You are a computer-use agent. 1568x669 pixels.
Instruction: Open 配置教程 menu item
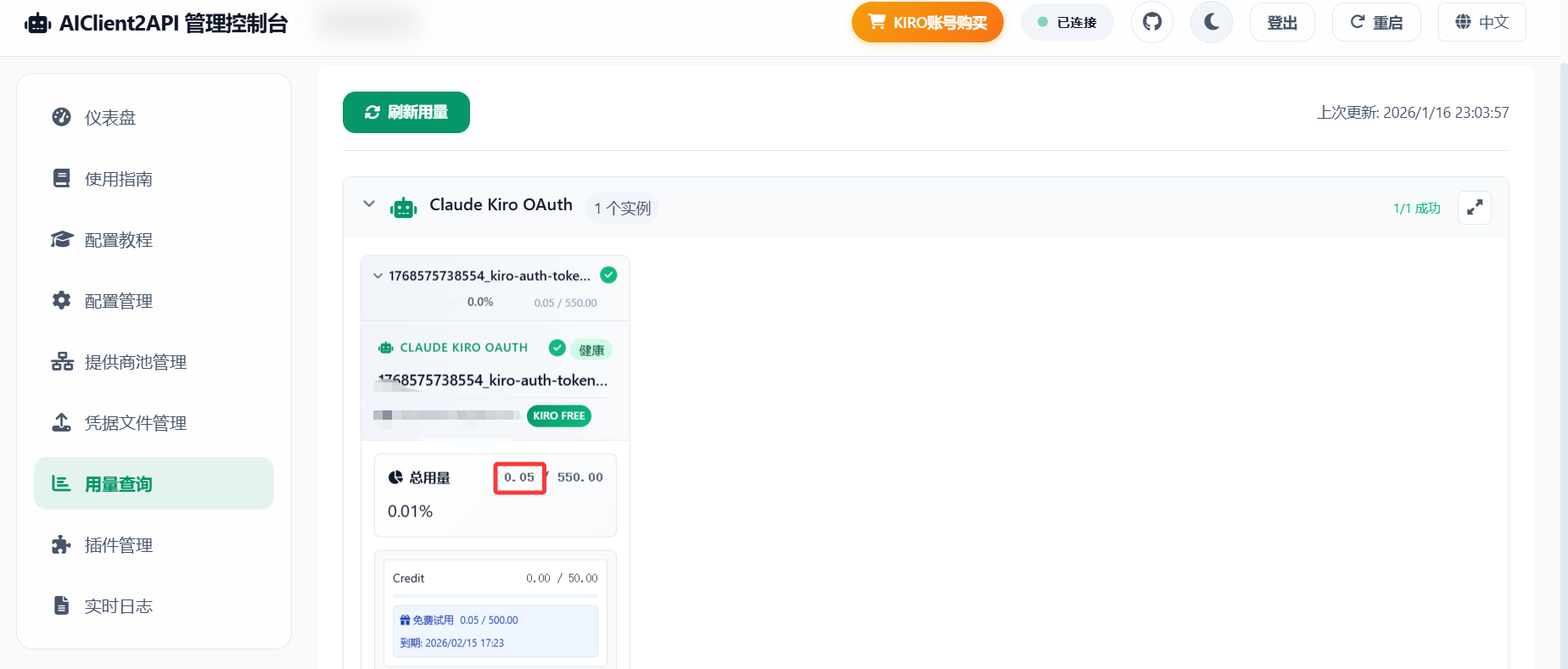[154, 239]
